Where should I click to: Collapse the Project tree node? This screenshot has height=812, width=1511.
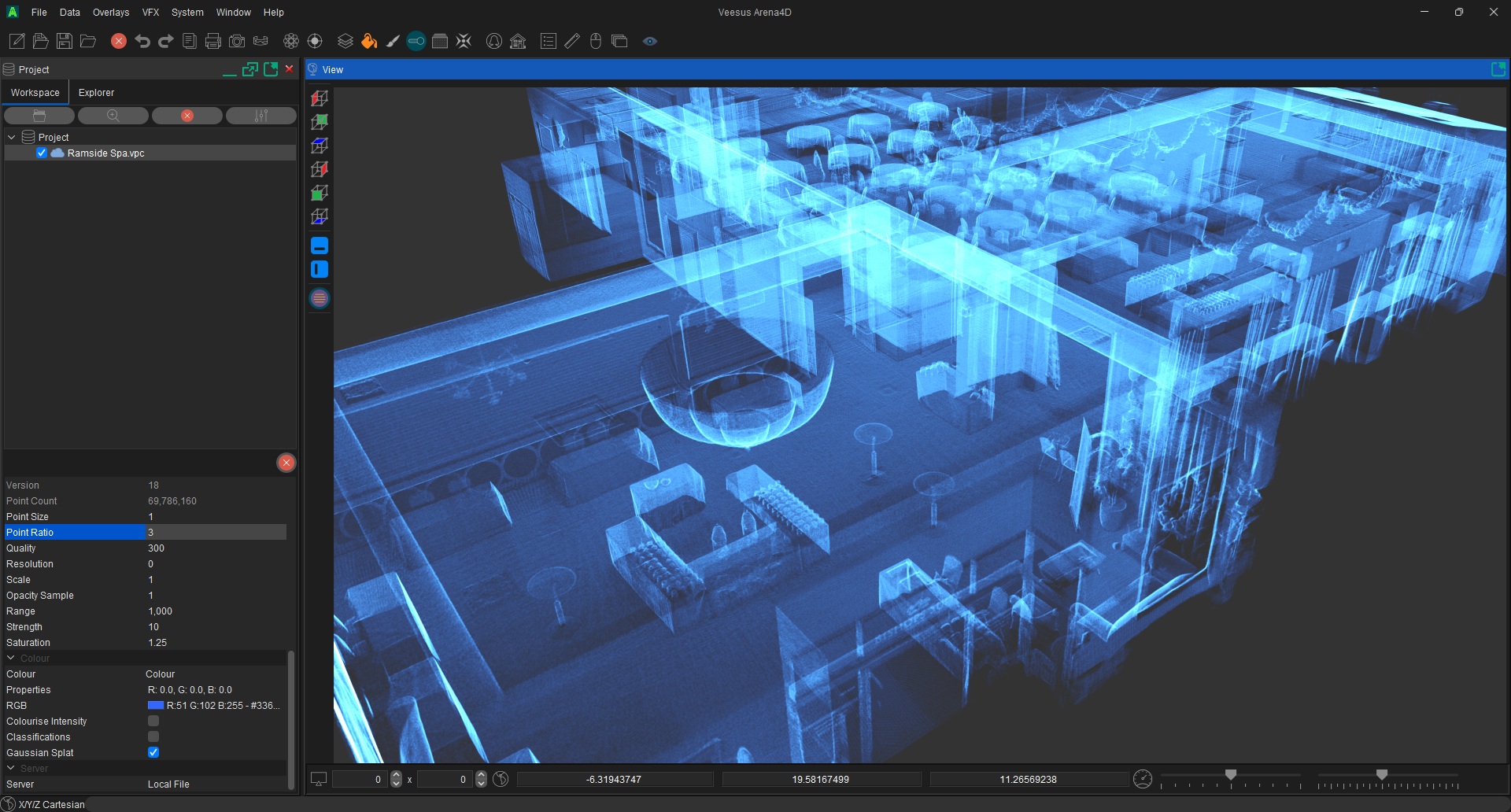click(11, 136)
